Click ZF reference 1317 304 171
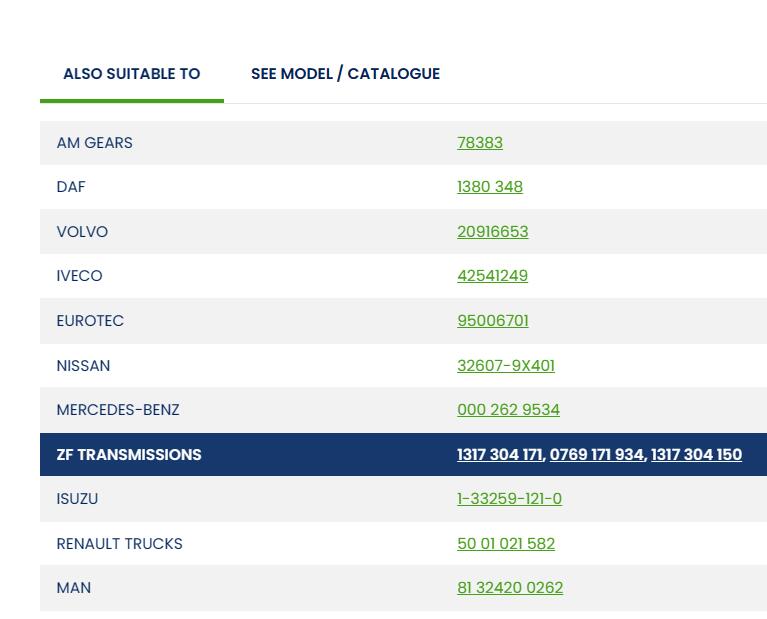This screenshot has height=619, width=767. (x=499, y=455)
